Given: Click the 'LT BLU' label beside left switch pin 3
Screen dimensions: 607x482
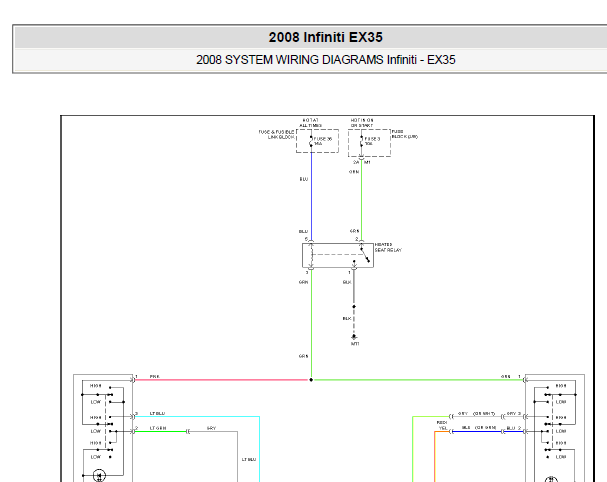Looking at the screenshot, I should 157,413.
